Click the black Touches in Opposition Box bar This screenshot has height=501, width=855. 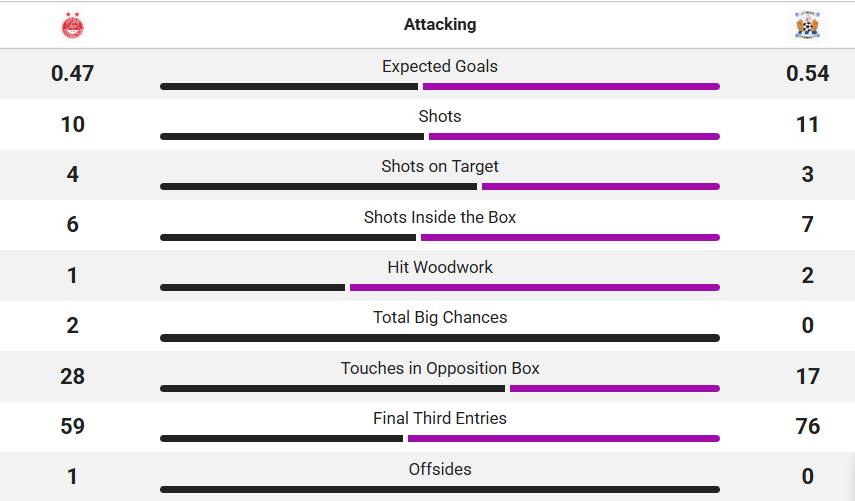click(x=332, y=389)
